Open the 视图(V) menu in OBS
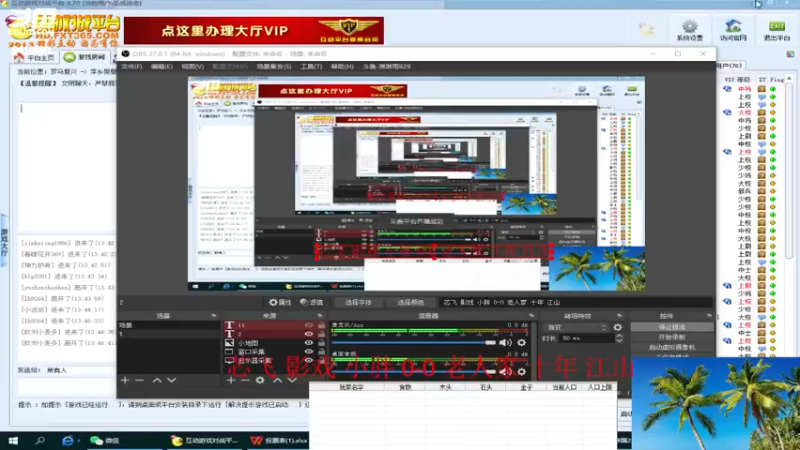 pyautogui.click(x=193, y=67)
